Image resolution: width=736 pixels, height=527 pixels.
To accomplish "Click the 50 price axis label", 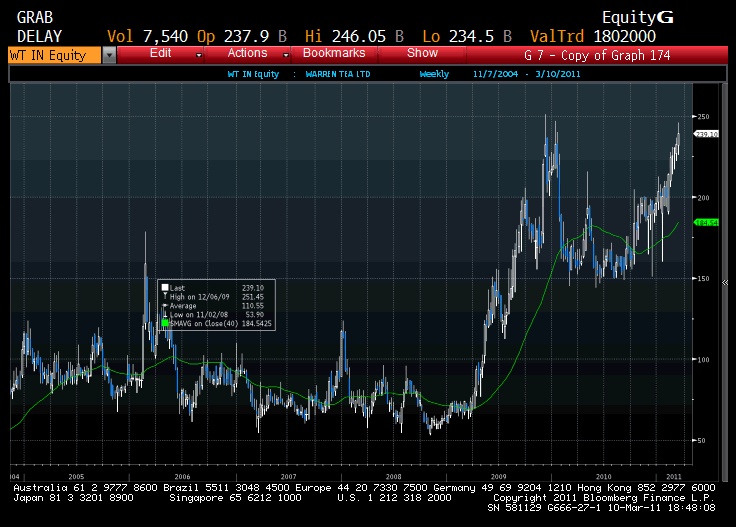I will (x=701, y=440).
